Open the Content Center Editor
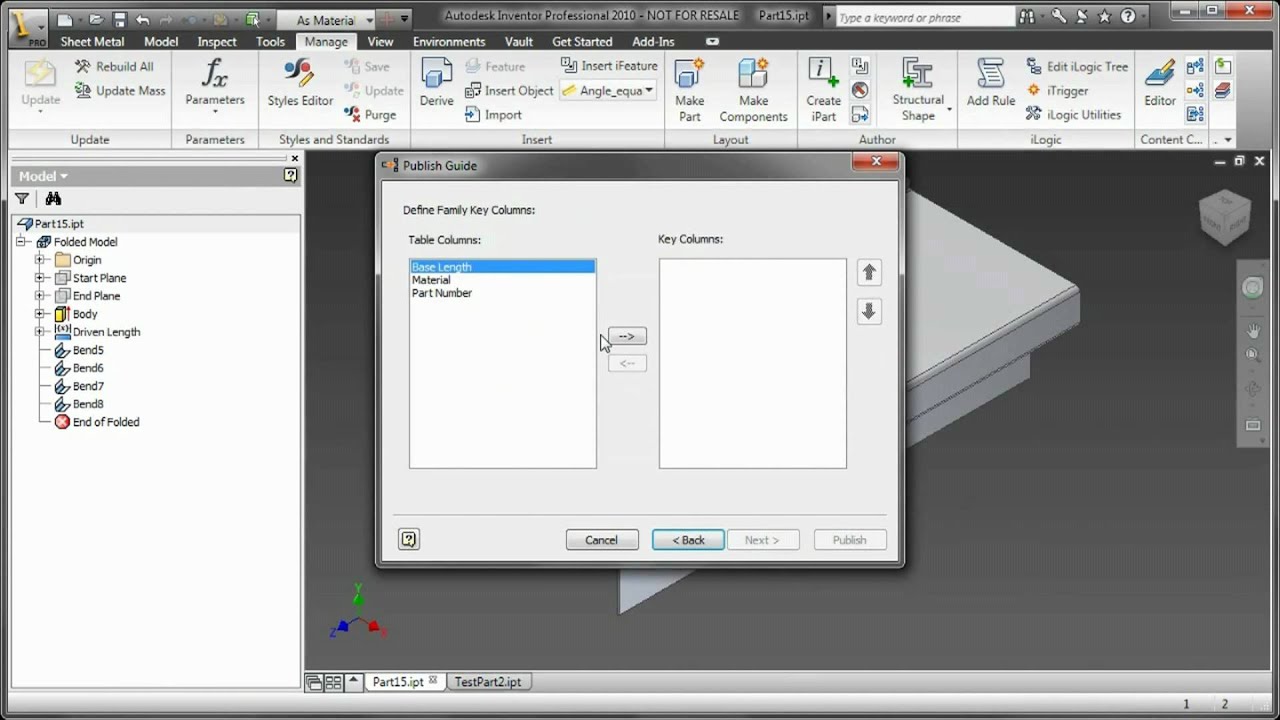This screenshot has height=720, width=1280. pyautogui.click(x=1160, y=82)
